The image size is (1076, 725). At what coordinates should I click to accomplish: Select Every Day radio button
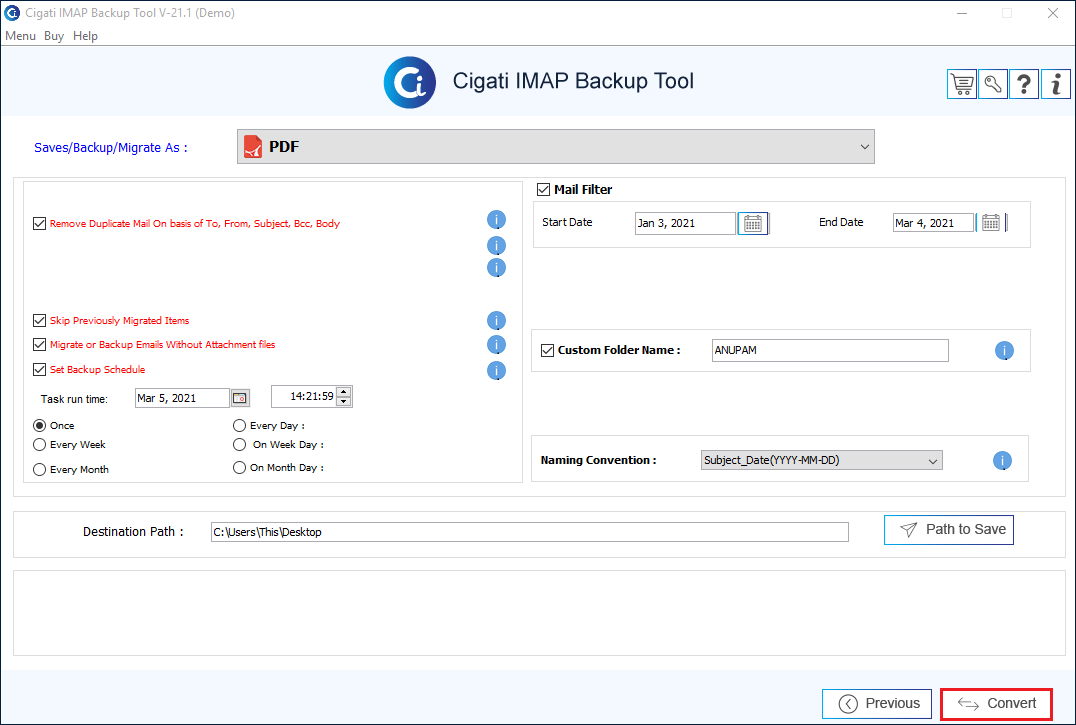(239, 425)
